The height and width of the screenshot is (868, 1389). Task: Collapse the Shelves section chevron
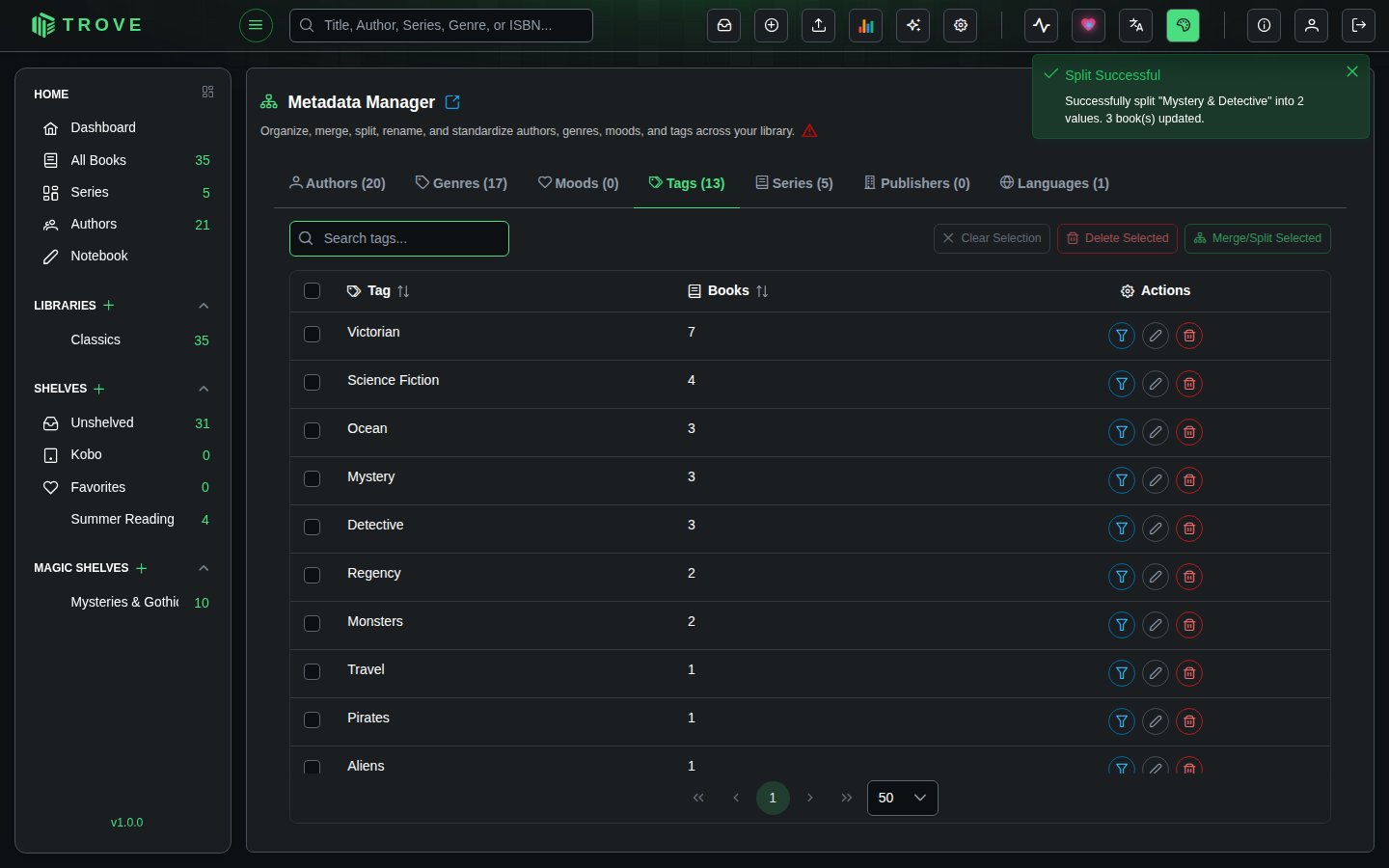tap(204, 389)
